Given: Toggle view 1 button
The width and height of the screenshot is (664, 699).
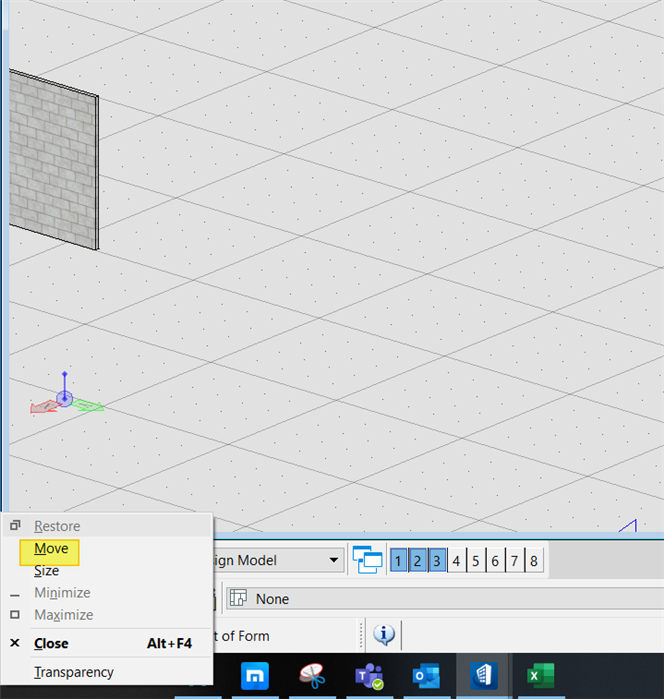Looking at the screenshot, I should [x=398, y=560].
